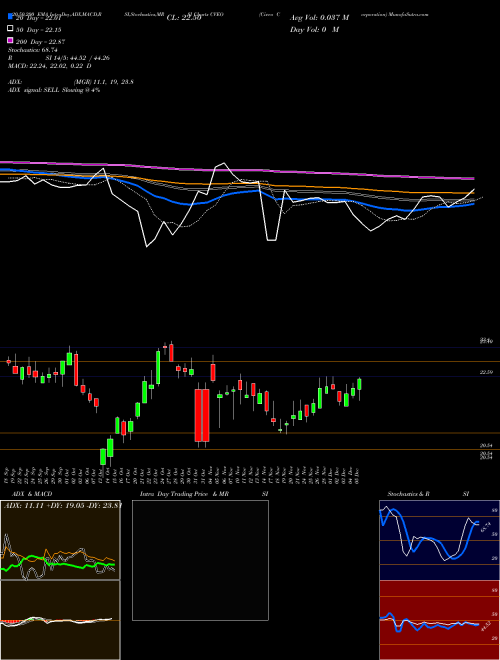This screenshot has height=660, width=500.
Task: Click the "Day Vol: 0 M" label
Action: 314,29
